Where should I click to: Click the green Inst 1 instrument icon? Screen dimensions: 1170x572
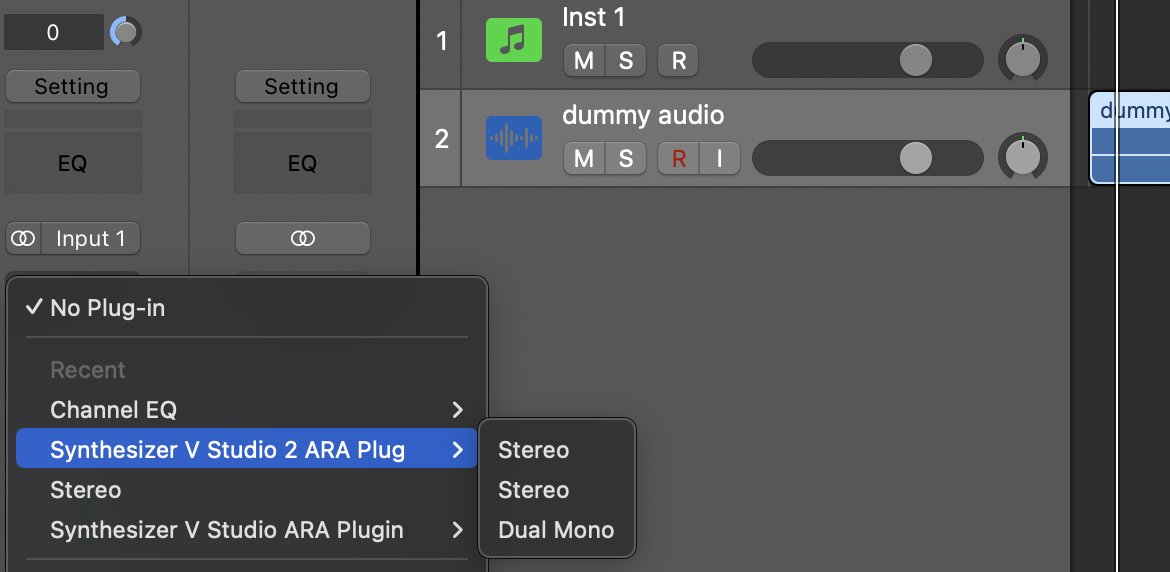pyautogui.click(x=513, y=40)
